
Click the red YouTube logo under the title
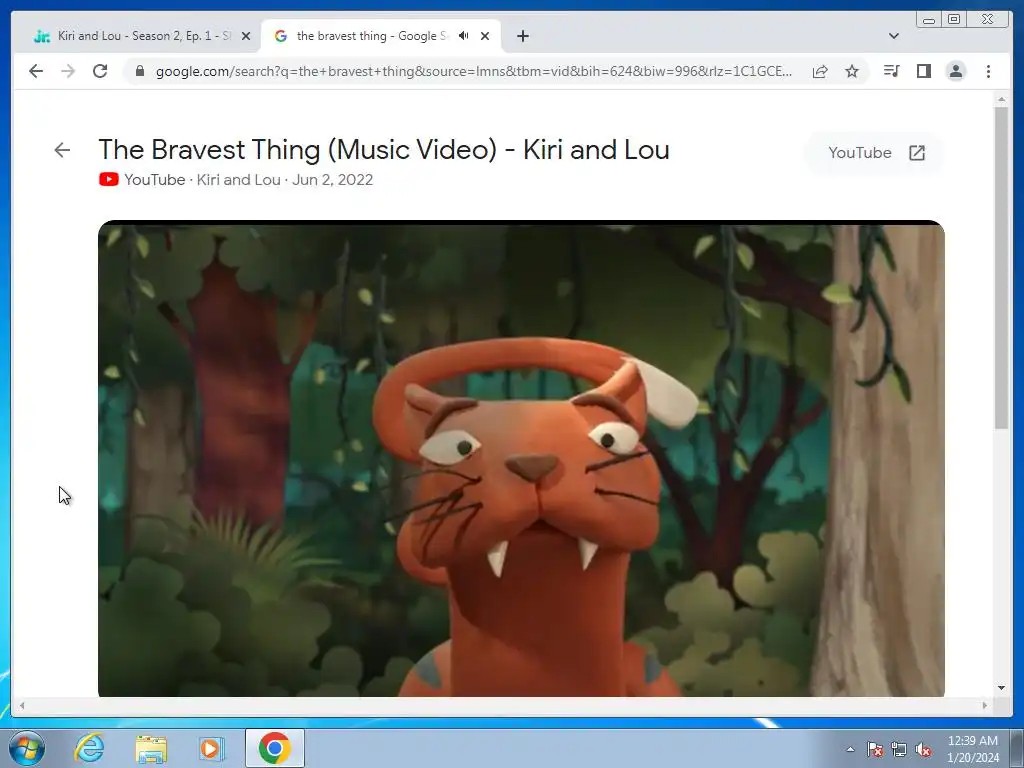tap(108, 180)
